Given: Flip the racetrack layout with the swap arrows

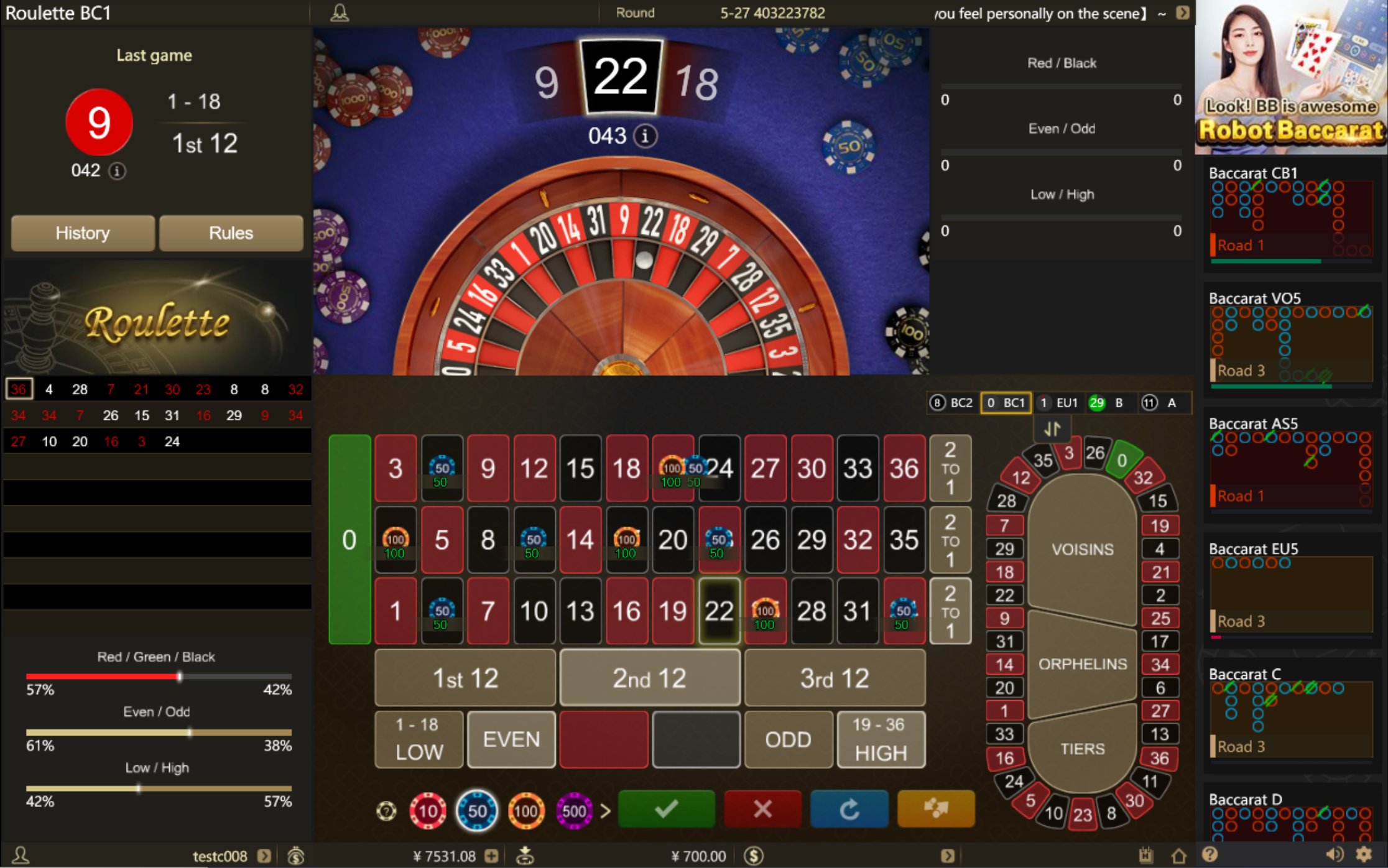Looking at the screenshot, I should click(1052, 429).
